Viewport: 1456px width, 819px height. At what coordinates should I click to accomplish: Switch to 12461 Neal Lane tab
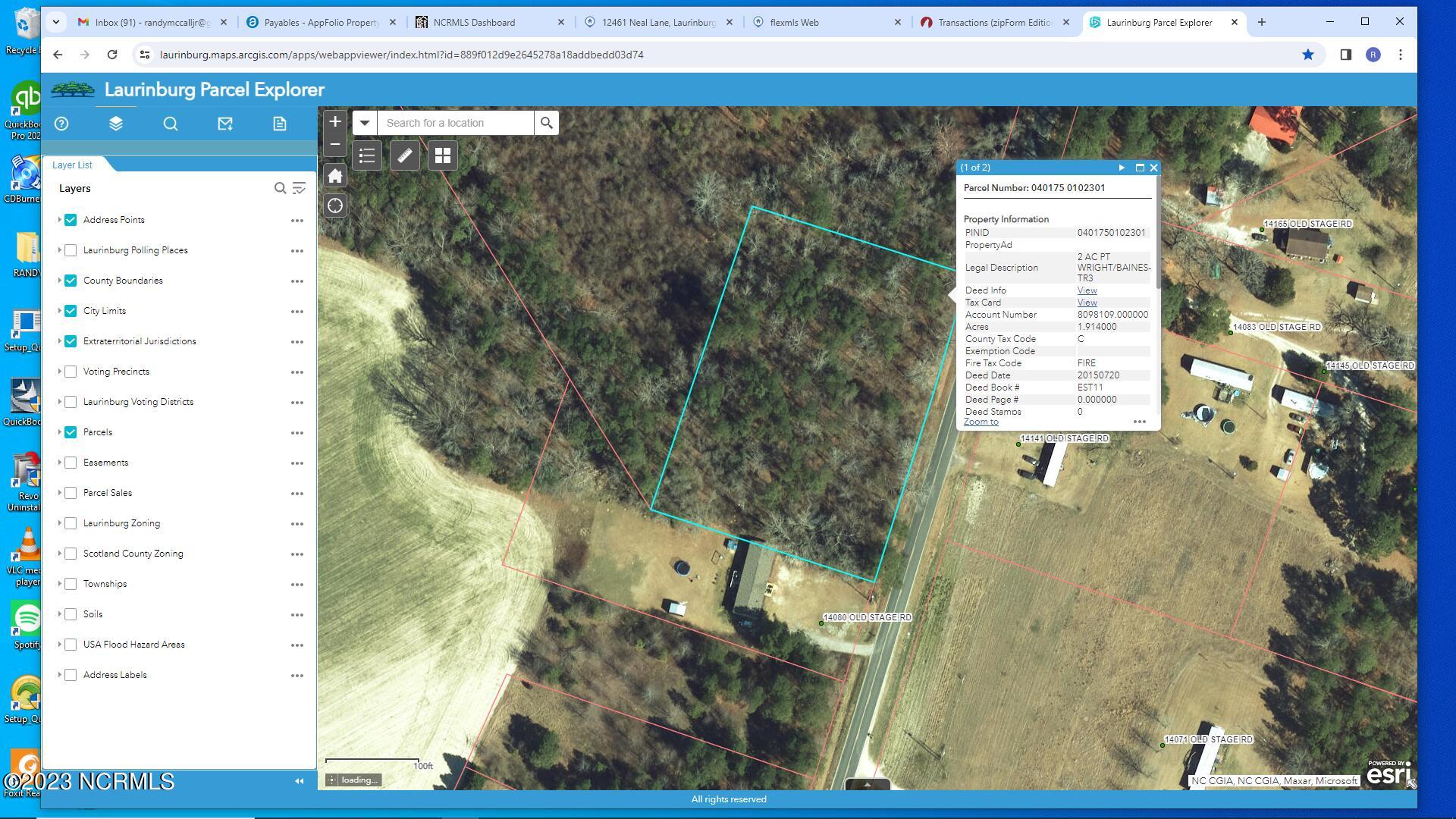(x=658, y=23)
